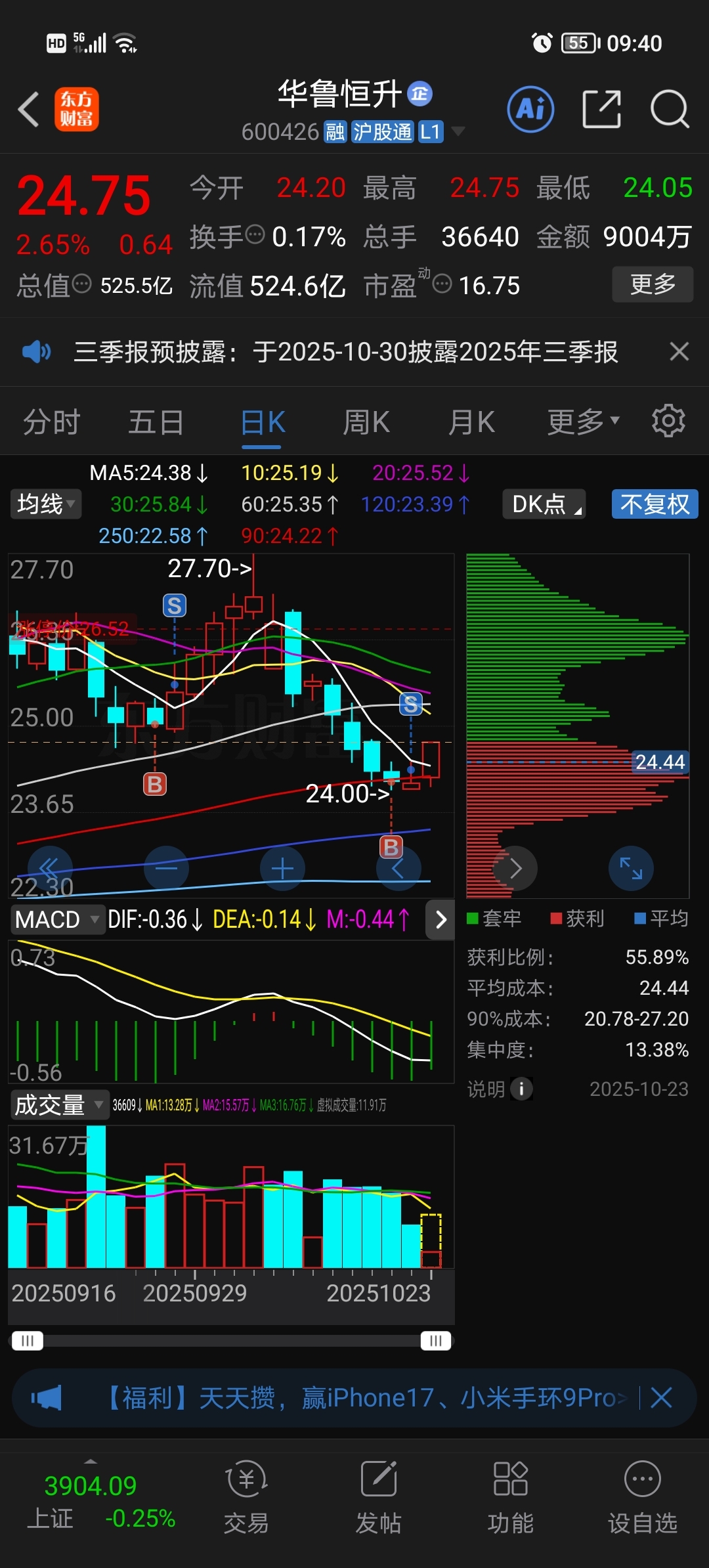This screenshot has width=709, height=1568.
Task: Open the 东方财富 app logo
Action: [77, 109]
